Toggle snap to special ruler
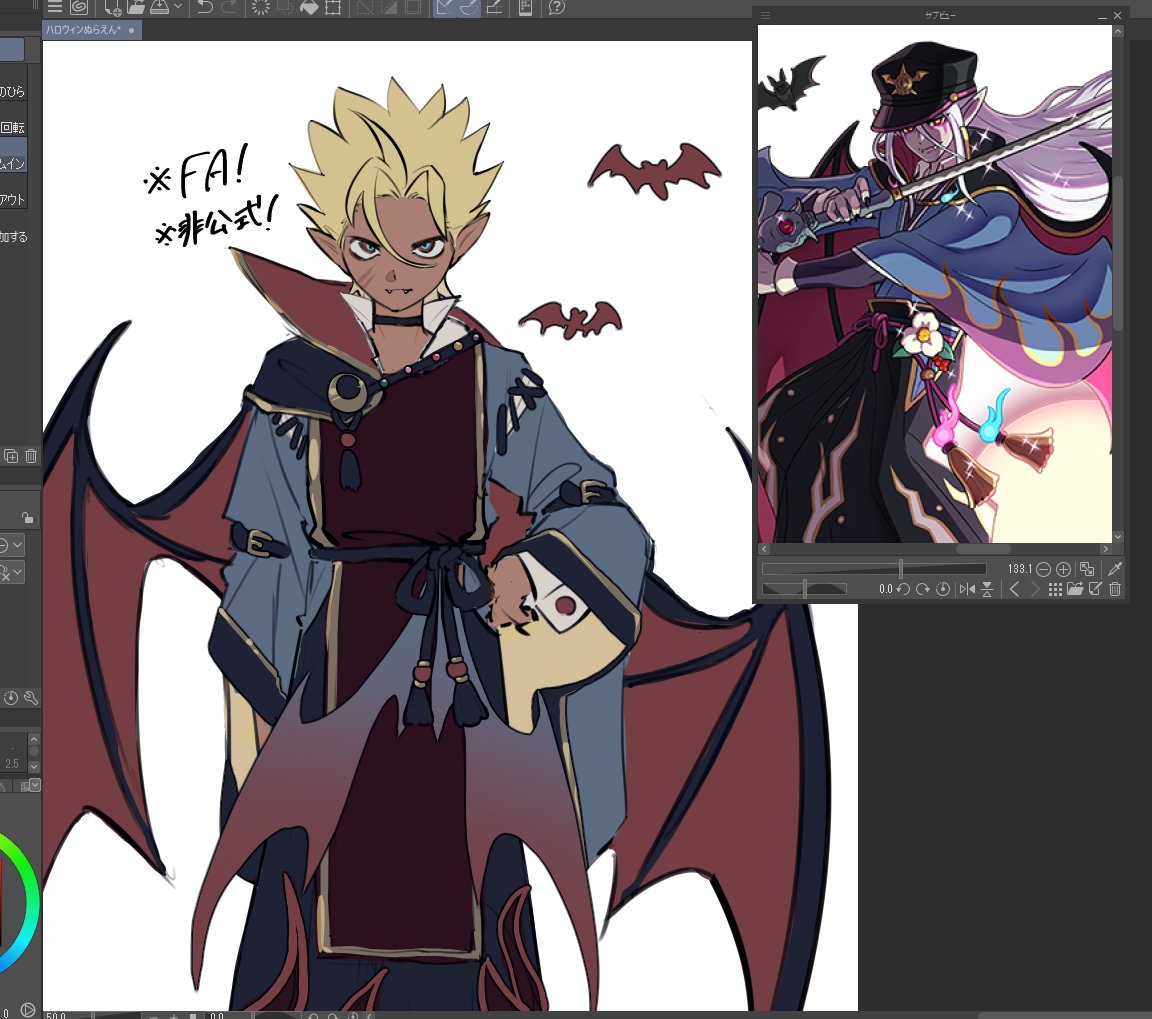Viewport: 1152px width, 1019px height. pyautogui.click(x=469, y=7)
